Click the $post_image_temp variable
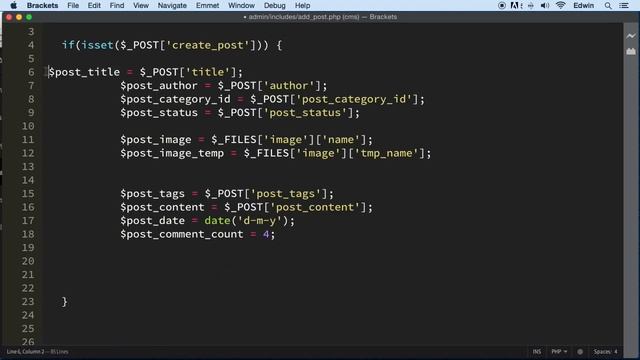The width and height of the screenshot is (640, 360). pos(172,153)
